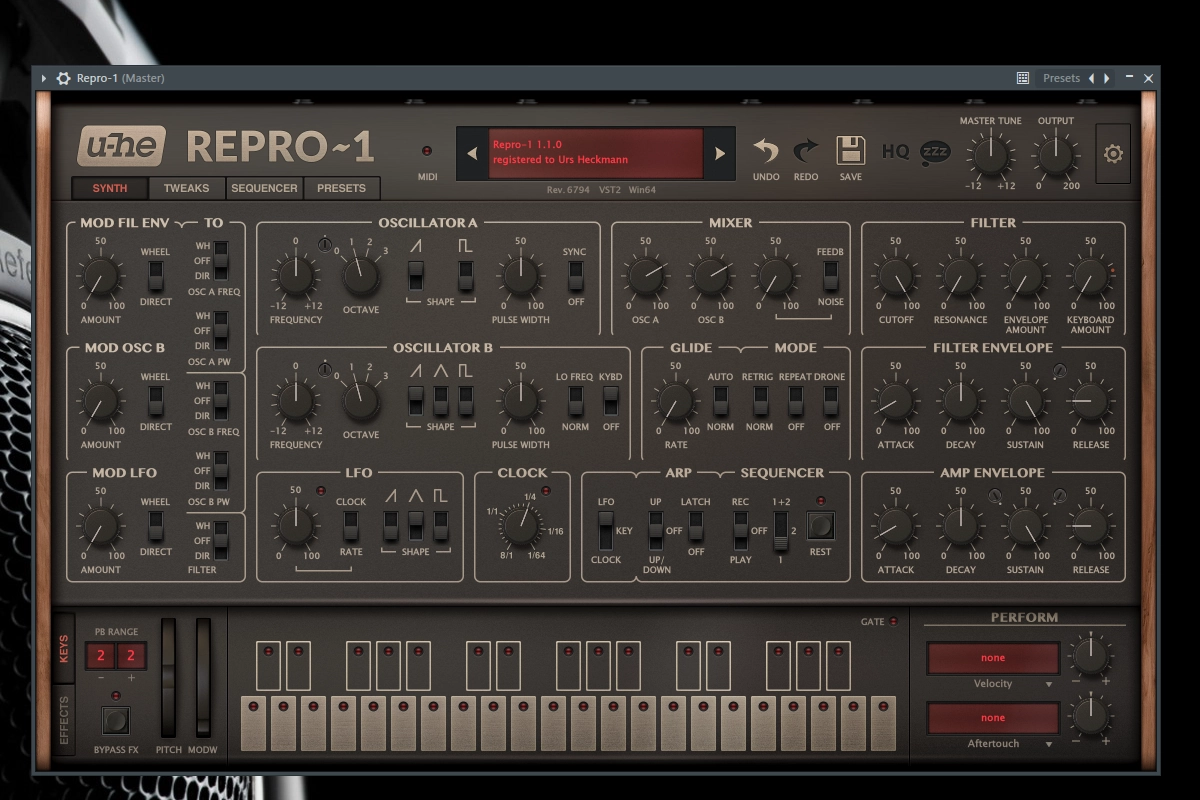Click the BYPASS FX button
The height and width of the screenshot is (800, 1200).
pos(116,720)
